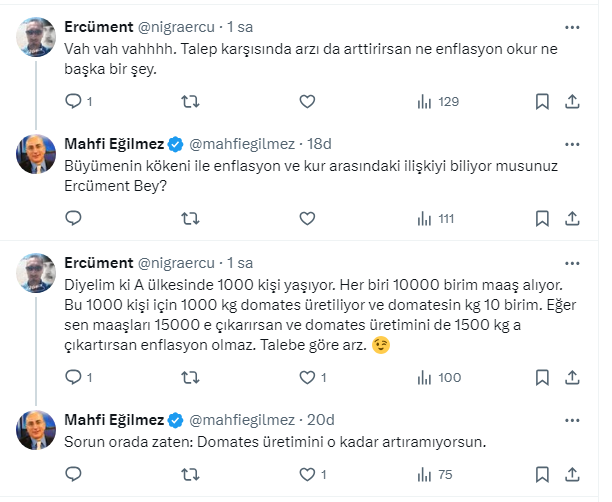Like Ercüment's 'Vah vah vahhhh' tweet

[x=307, y=101]
